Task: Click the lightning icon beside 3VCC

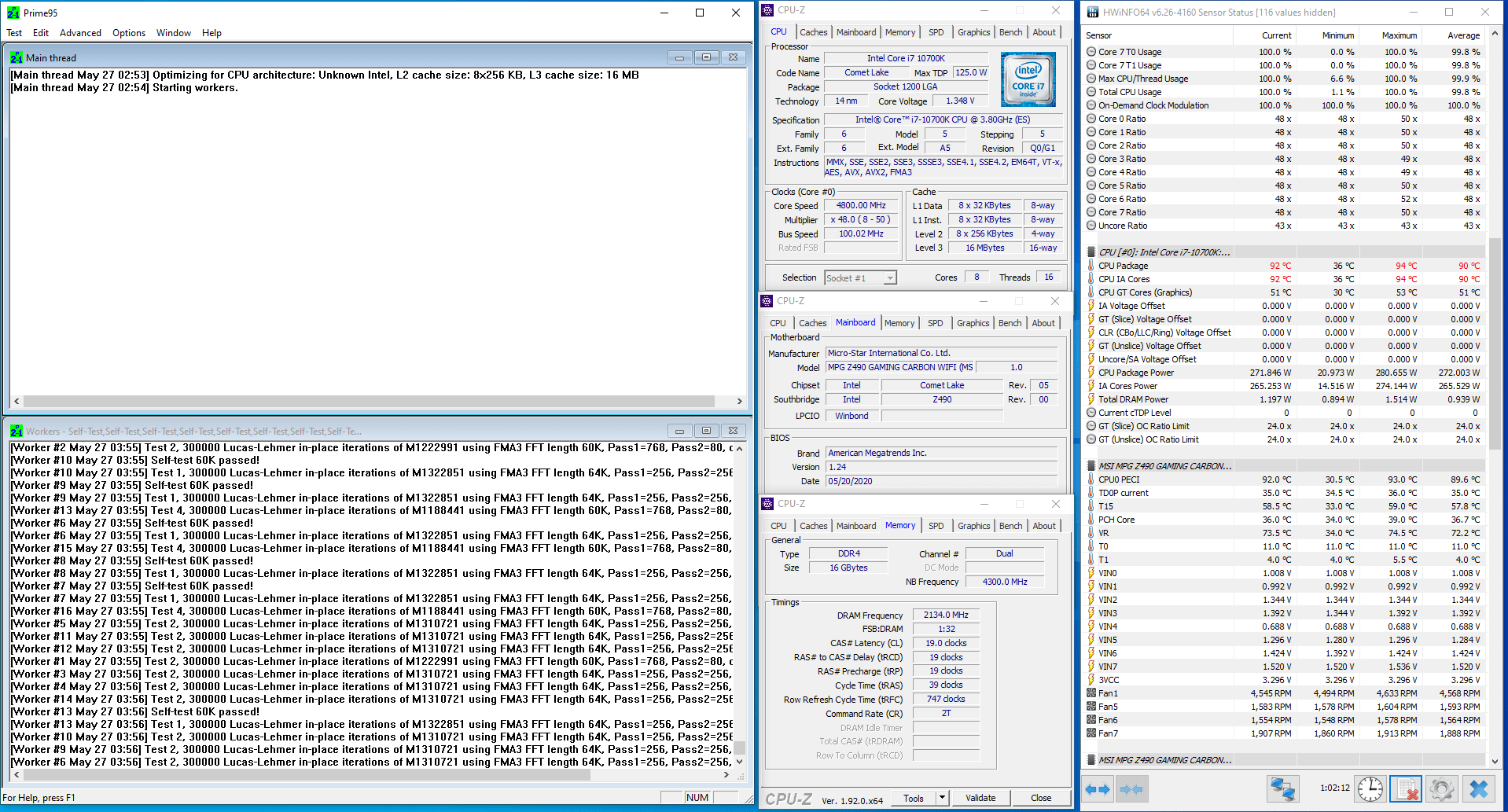Action: [x=1091, y=680]
